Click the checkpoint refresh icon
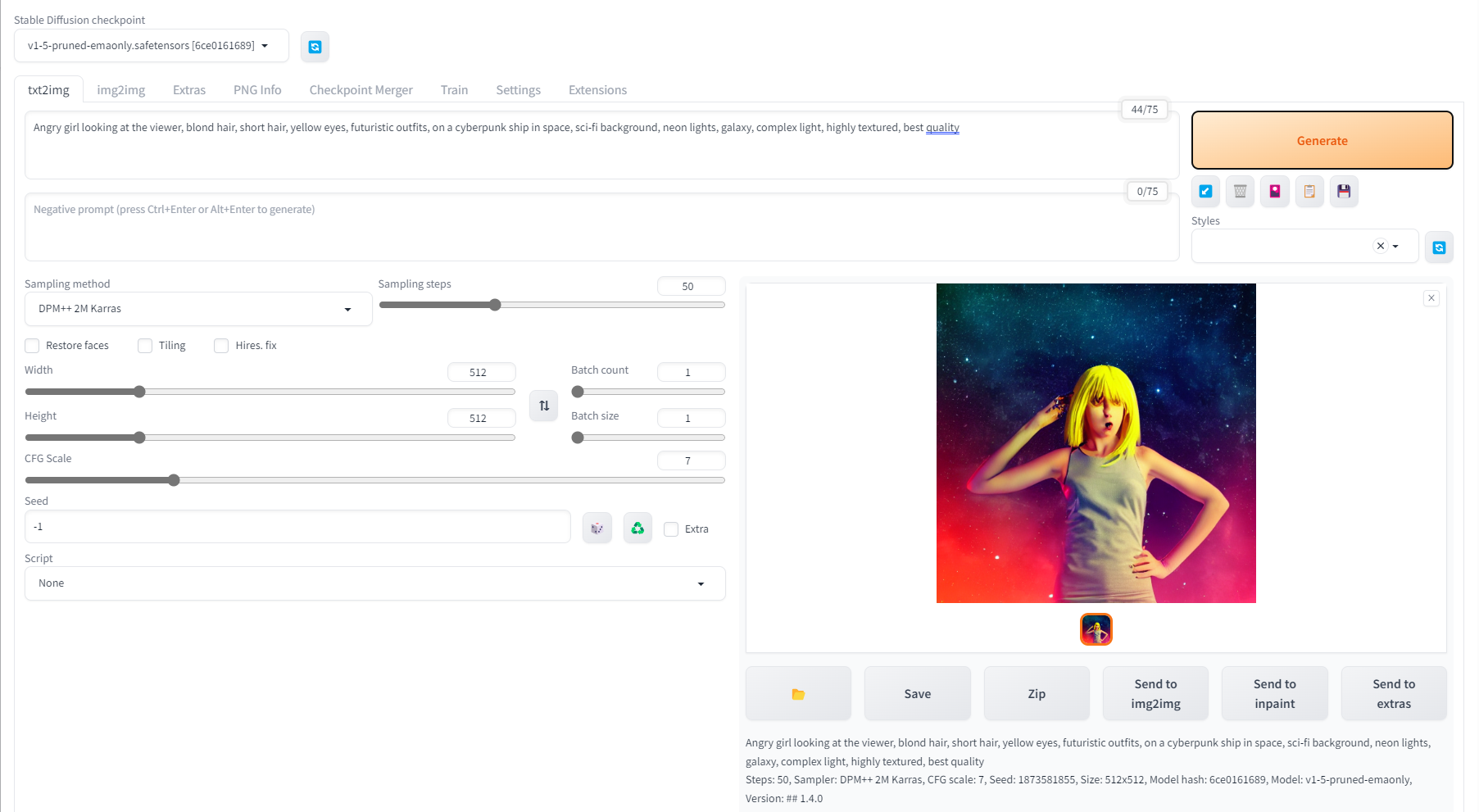The image size is (1479, 812). (315, 47)
